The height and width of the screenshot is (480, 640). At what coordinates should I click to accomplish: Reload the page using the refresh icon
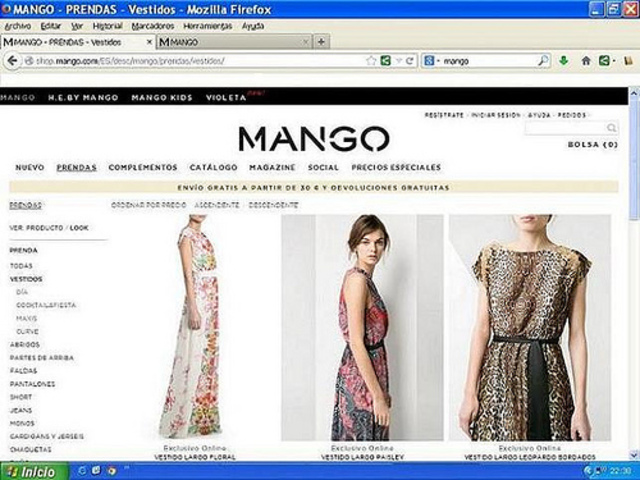pyautogui.click(x=409, y=61)
